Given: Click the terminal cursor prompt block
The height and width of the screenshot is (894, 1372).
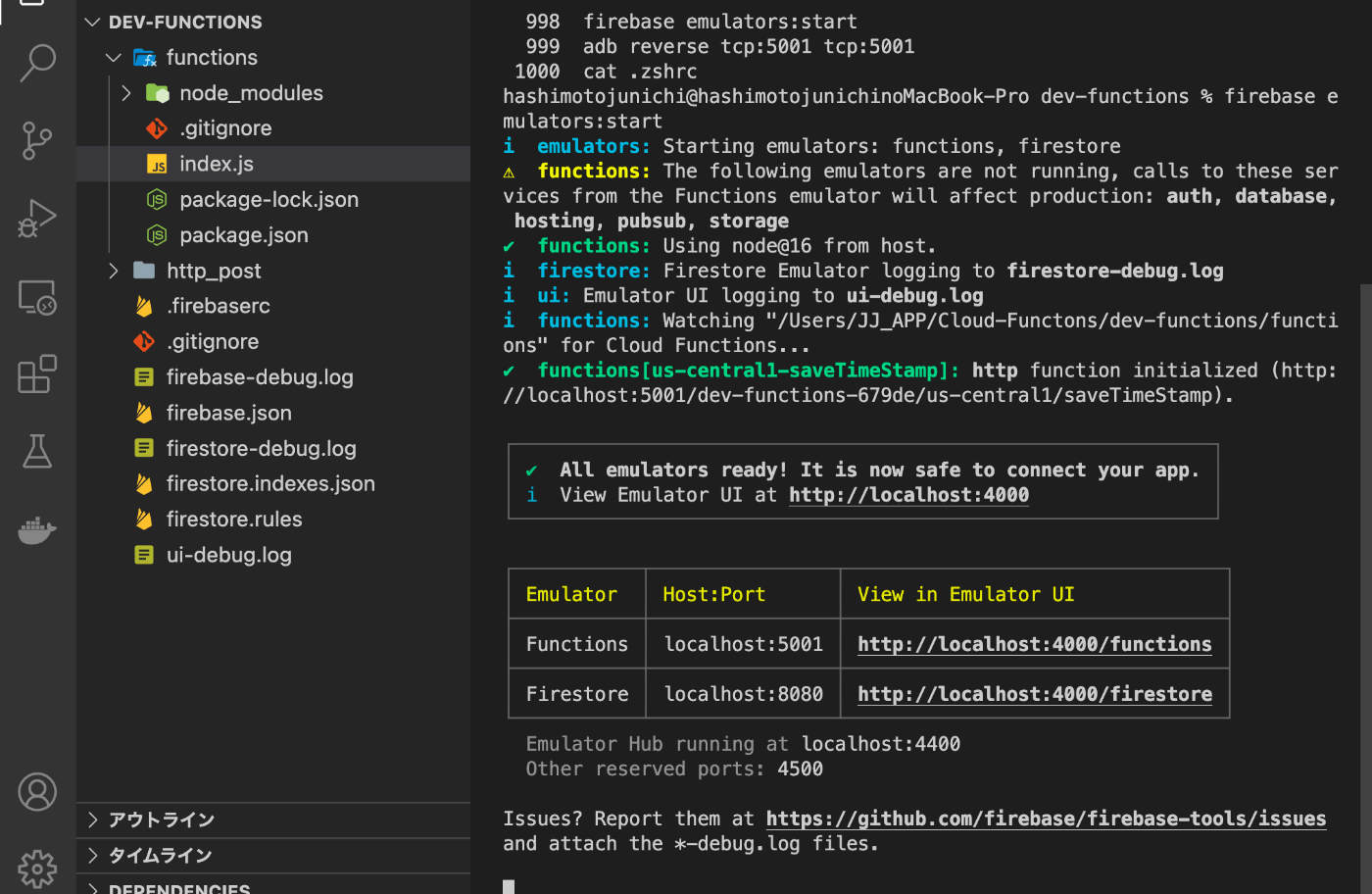Looking at the screenshot, I should pos(509,887).
